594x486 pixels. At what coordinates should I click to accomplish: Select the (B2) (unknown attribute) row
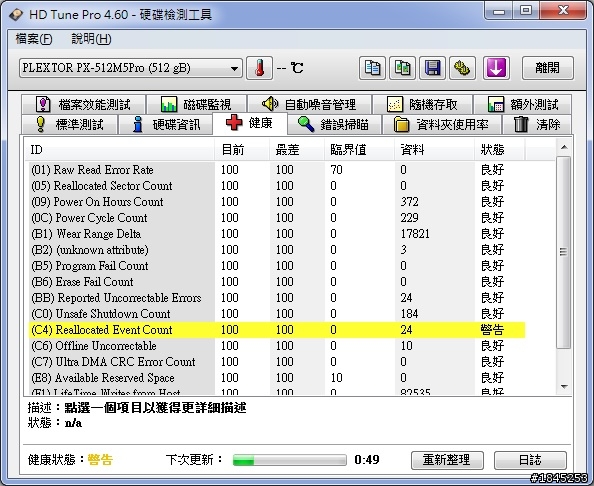[277, 250]
